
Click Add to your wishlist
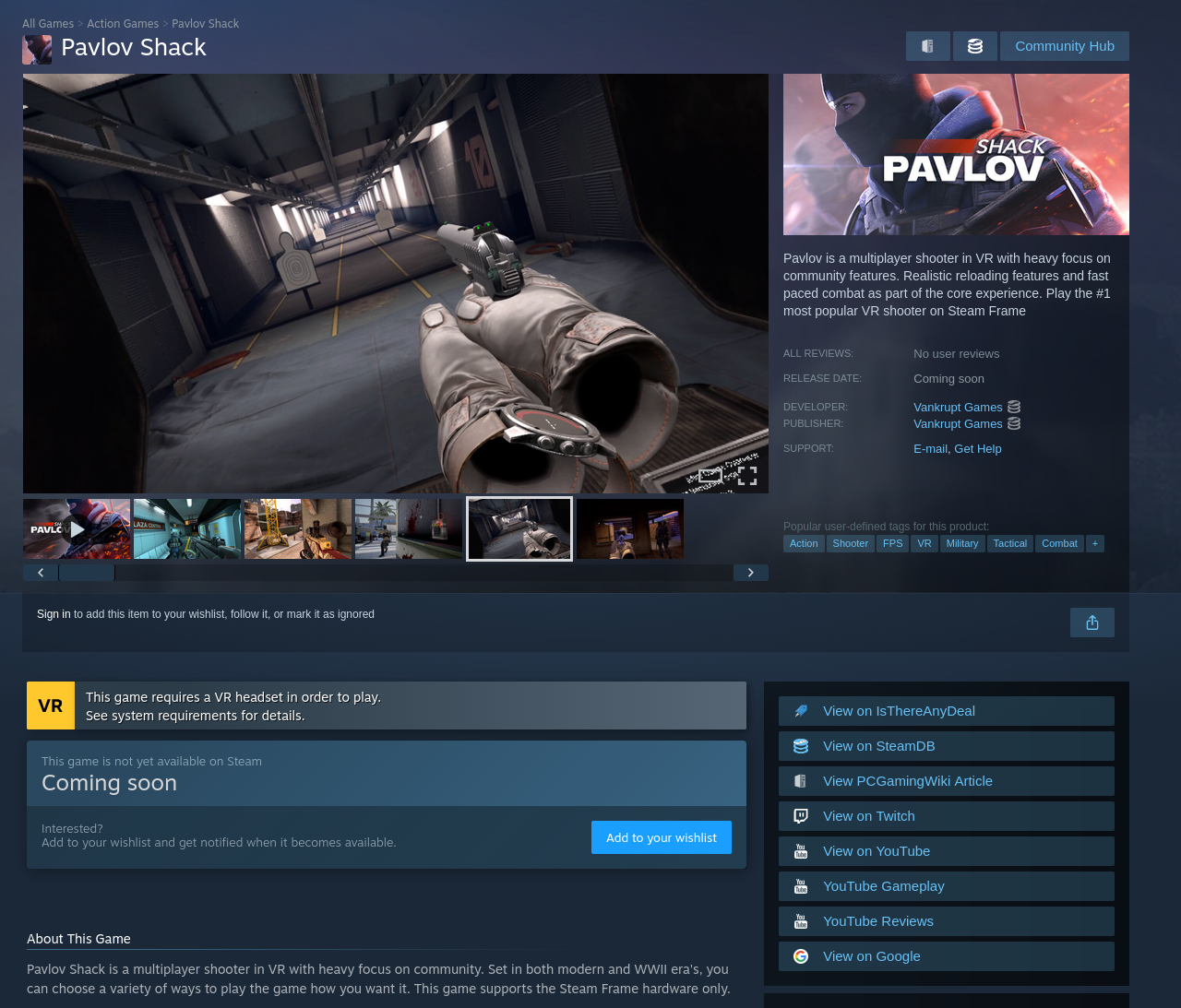click(662, 837)
